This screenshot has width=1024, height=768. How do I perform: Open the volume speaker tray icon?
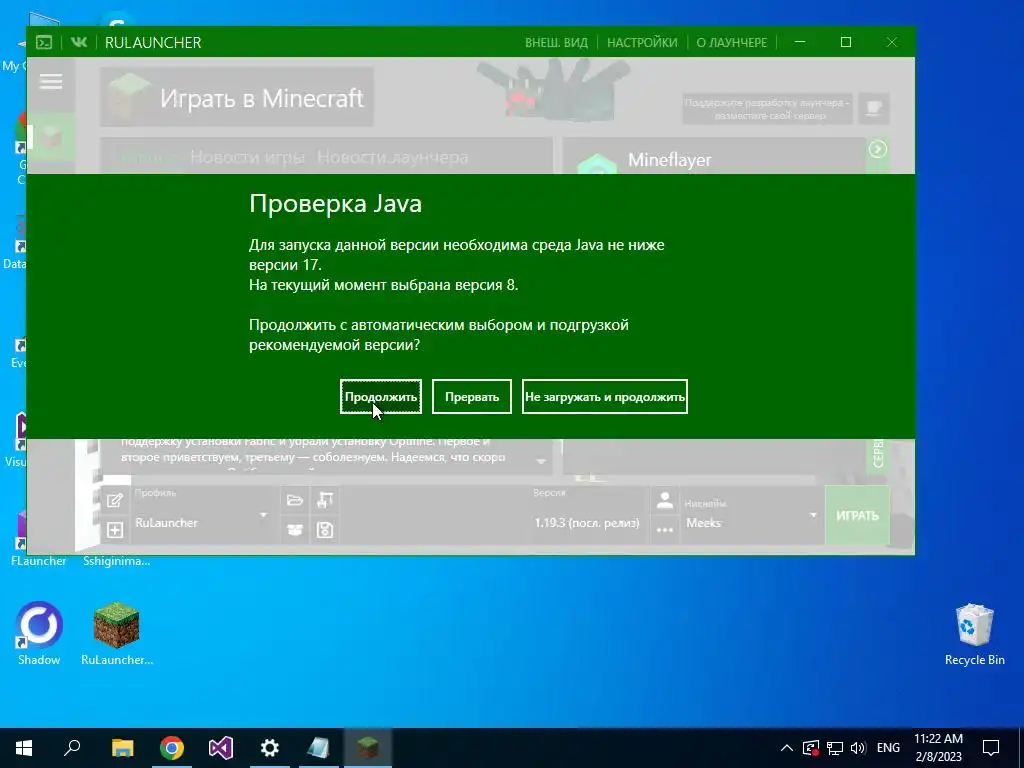[x=858, y=748]
